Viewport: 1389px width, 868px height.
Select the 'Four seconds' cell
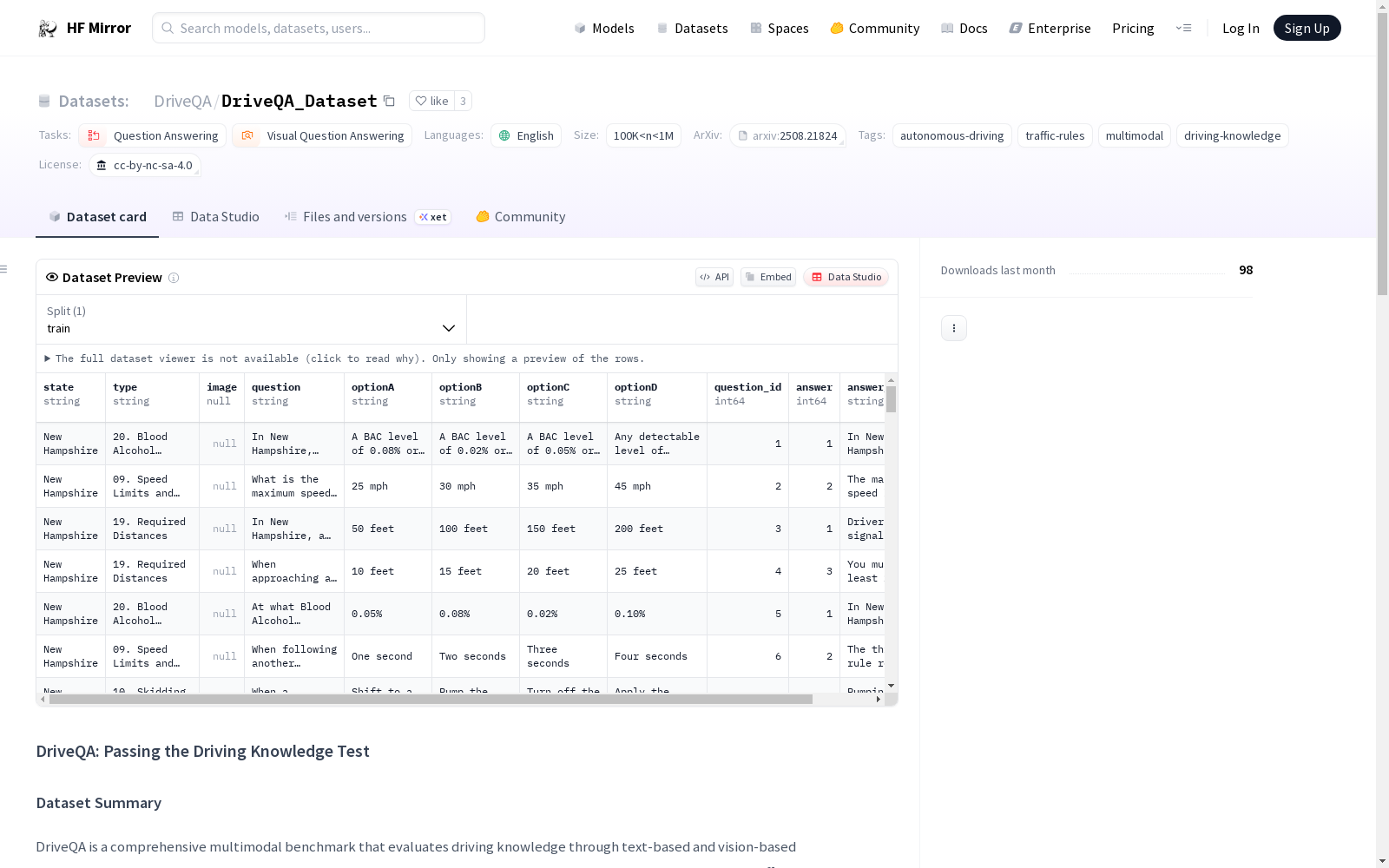(657, 656)
